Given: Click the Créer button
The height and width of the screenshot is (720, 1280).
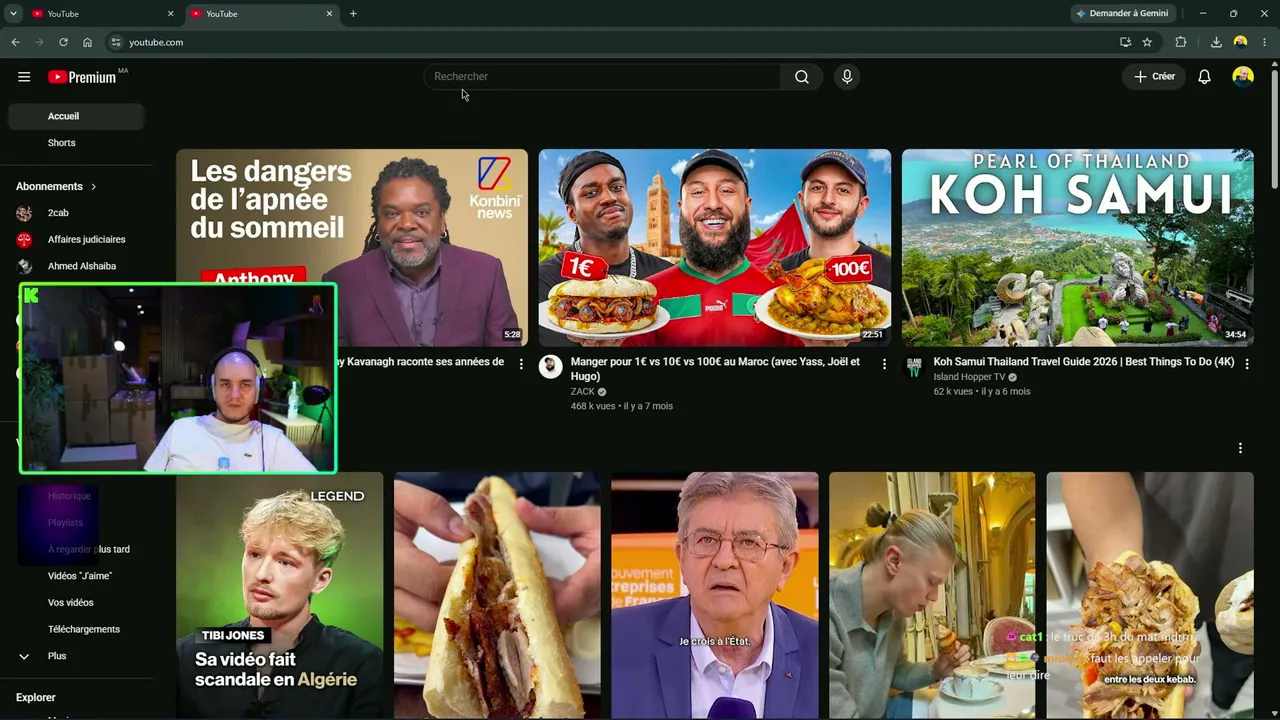Looking at the screenshot, I should pos(1154,77).
